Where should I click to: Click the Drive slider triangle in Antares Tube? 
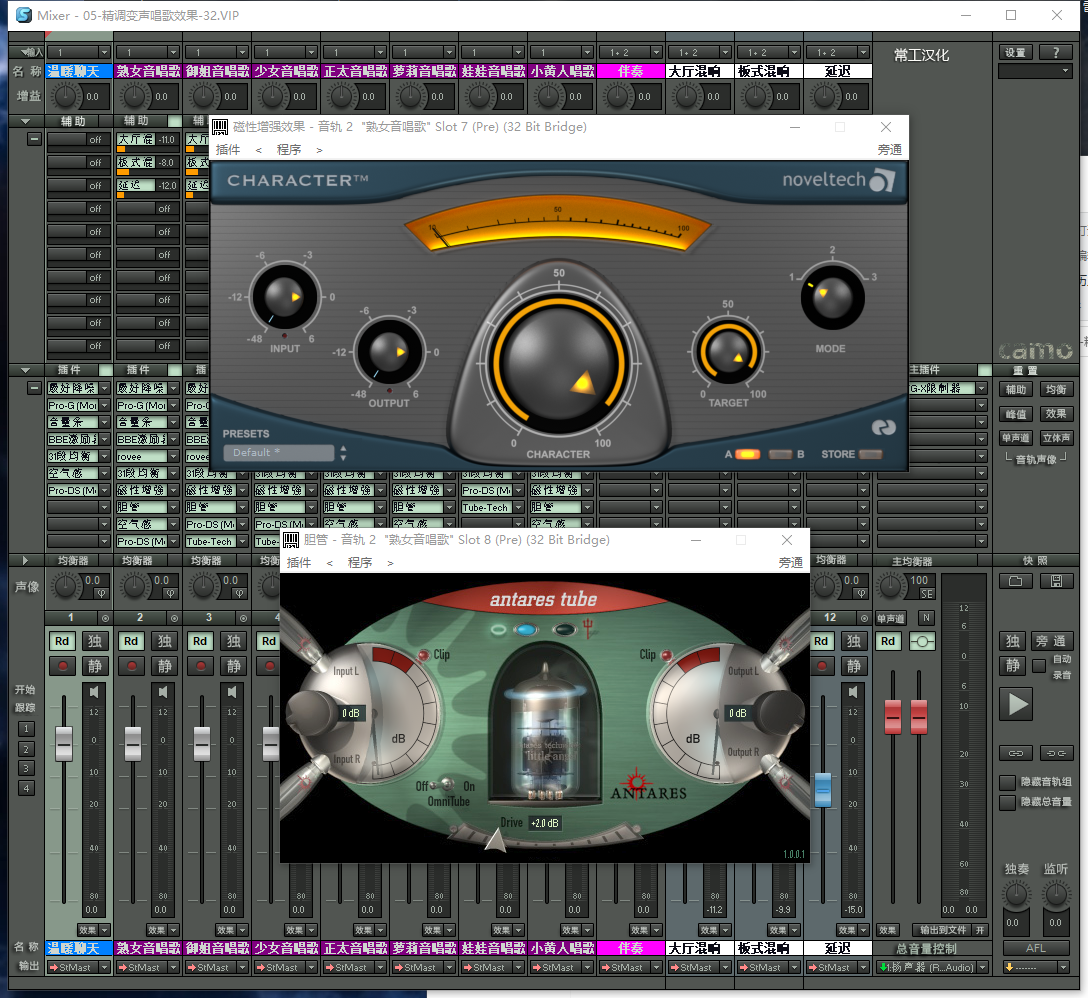point(495,839)
